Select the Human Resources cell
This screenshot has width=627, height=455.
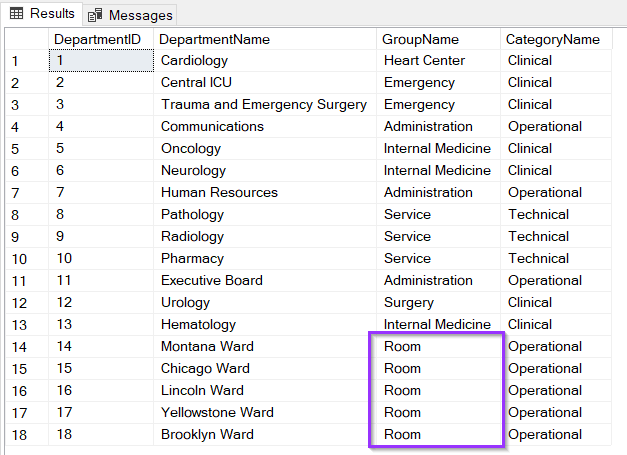tap(219, 193)
